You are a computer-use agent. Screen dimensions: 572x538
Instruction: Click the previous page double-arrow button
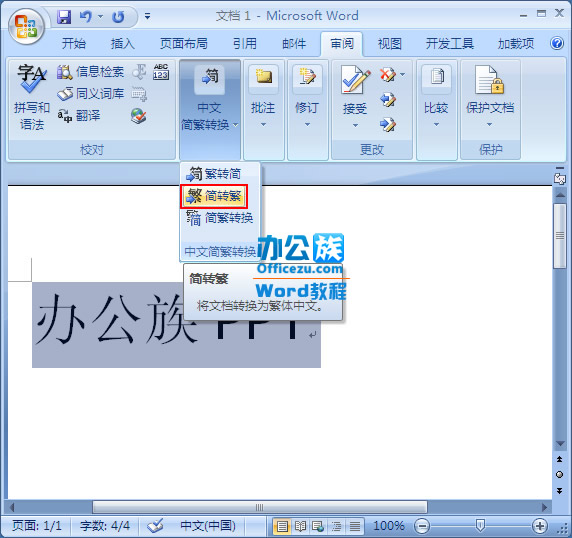[x=559, y=459]
